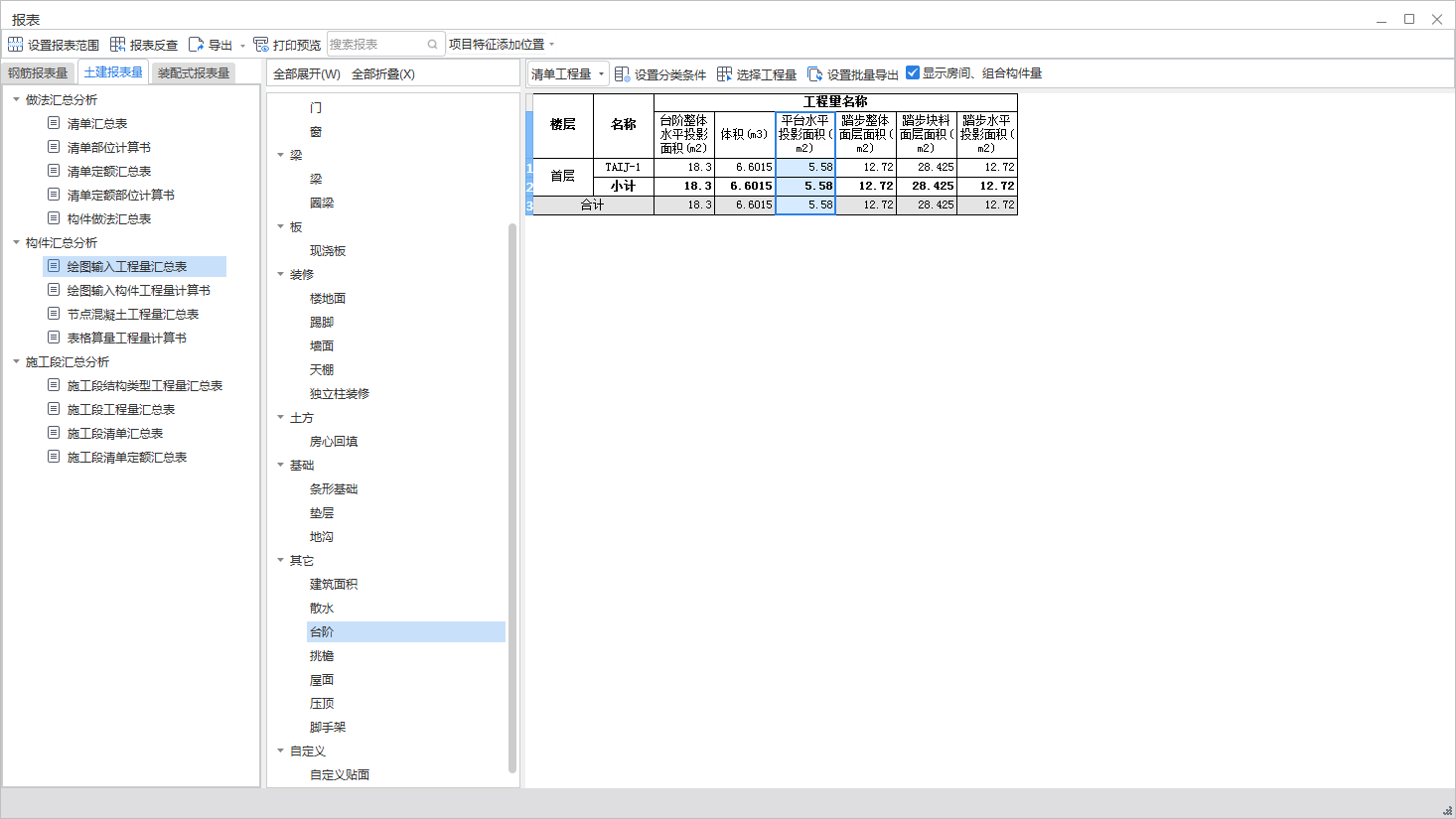The width and height of the screenshot is (1456, 819).
Task: Collapse the 梁 category node
Action: click(x=280, y=155)
